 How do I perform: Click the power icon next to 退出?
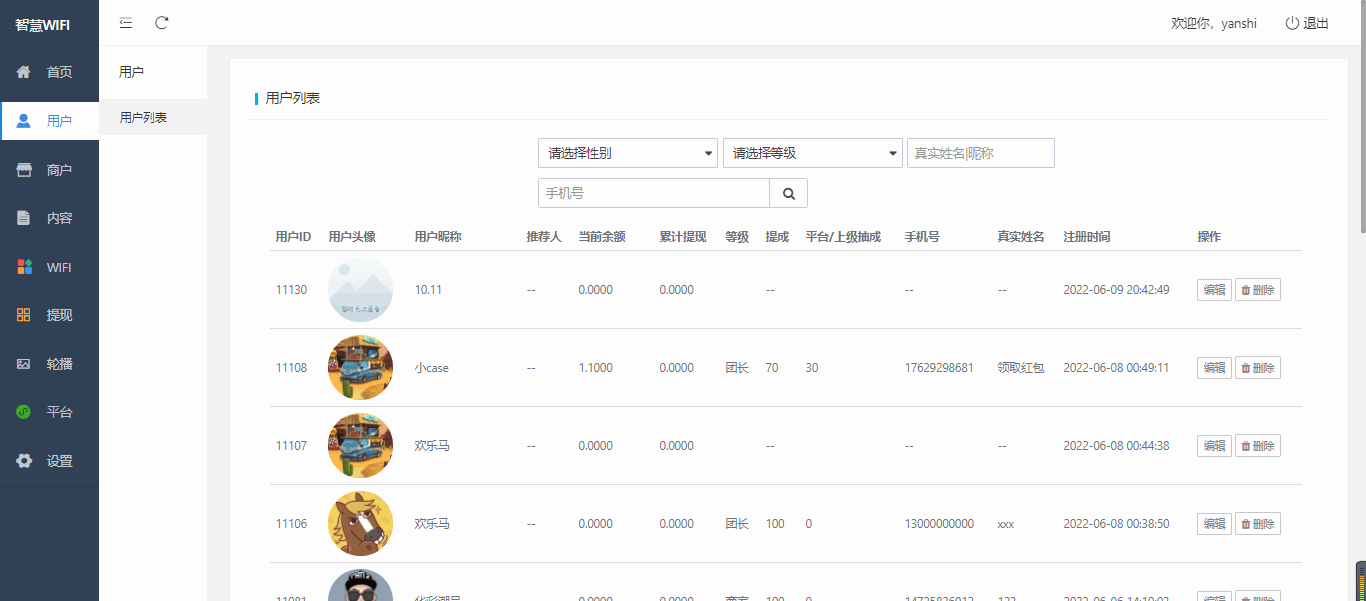(x=1292, y=23)
